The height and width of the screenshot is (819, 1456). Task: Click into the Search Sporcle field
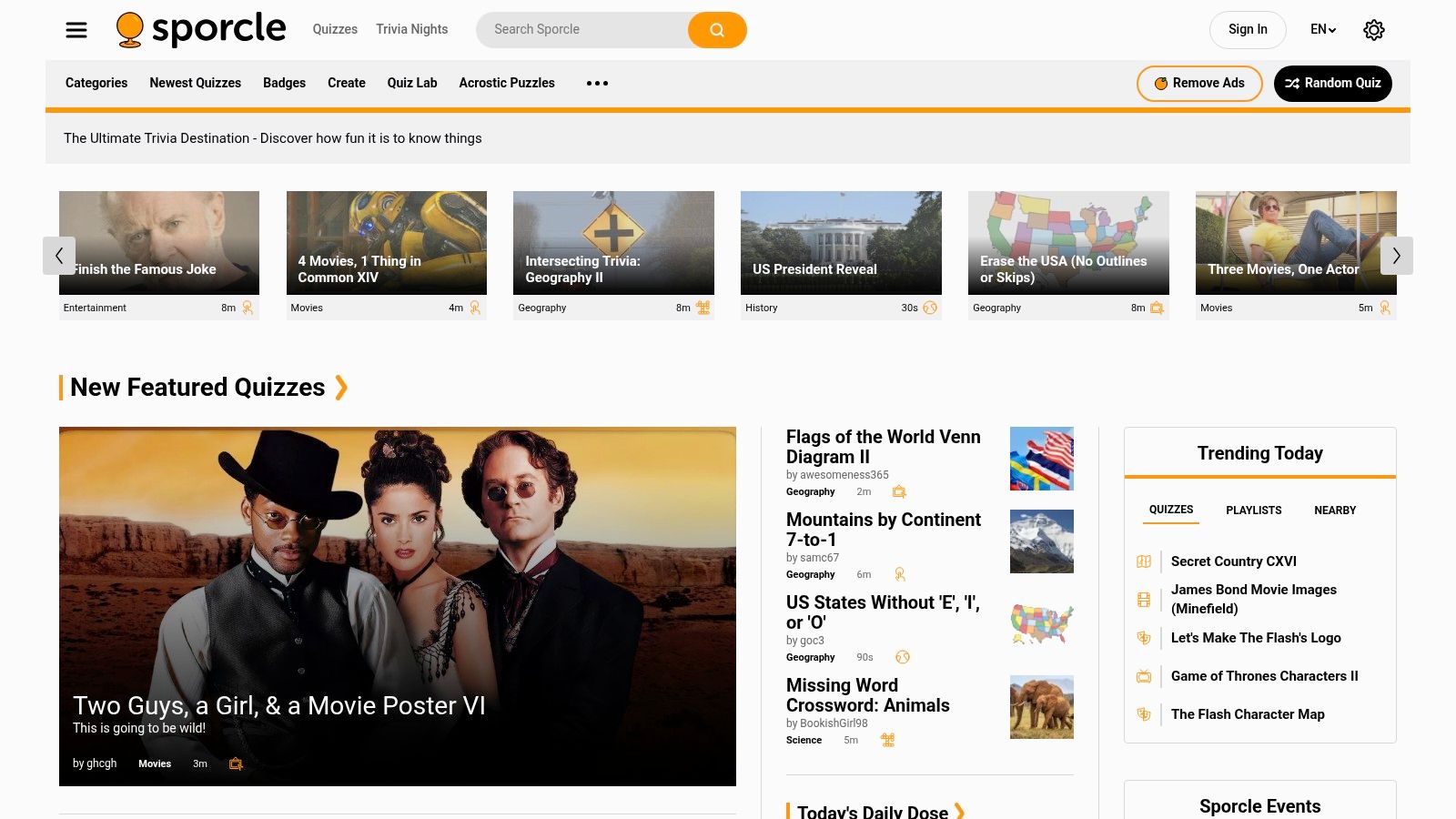[x=582, y=30]
